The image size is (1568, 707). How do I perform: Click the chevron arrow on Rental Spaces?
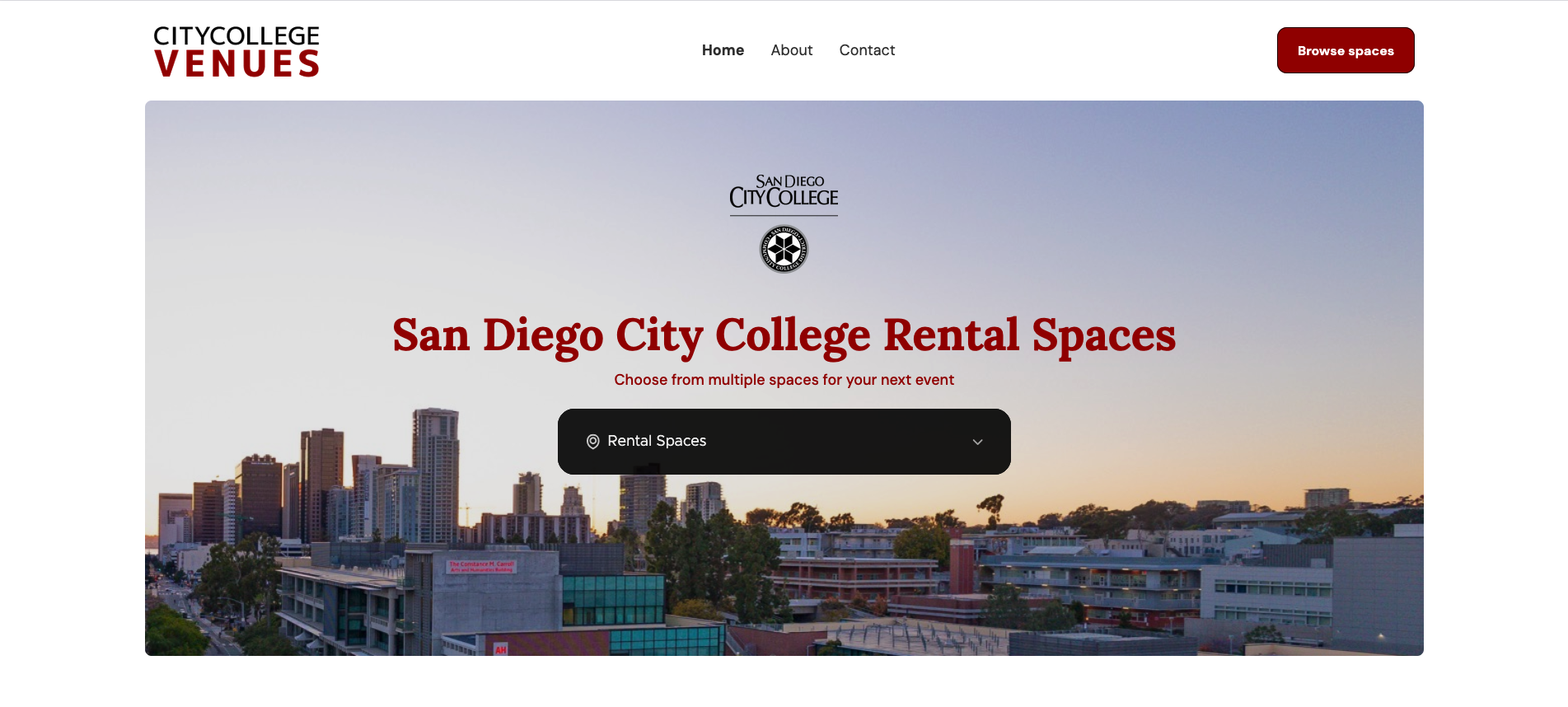click(x=977, y=442)
